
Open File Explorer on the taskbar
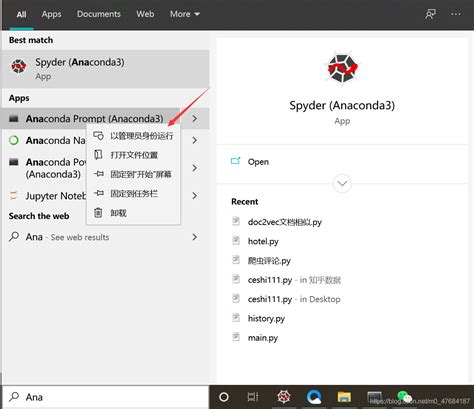(x=344, y=397)
